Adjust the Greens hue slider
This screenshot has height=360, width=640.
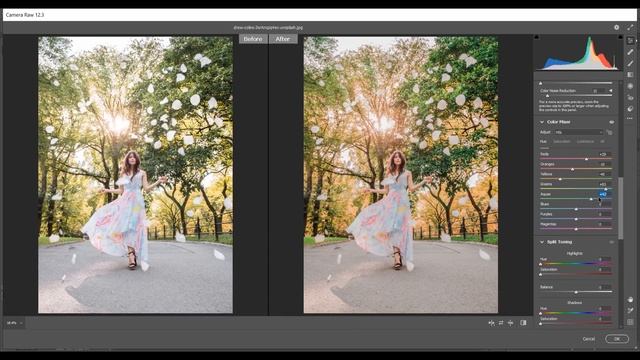click(x=576, y=189)
